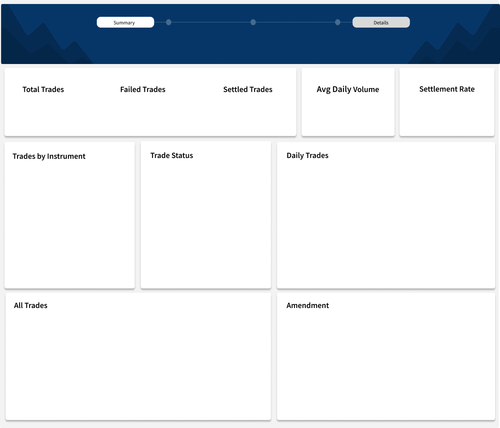Click the Avg Daily Volume card title

(x=348, y=89)
